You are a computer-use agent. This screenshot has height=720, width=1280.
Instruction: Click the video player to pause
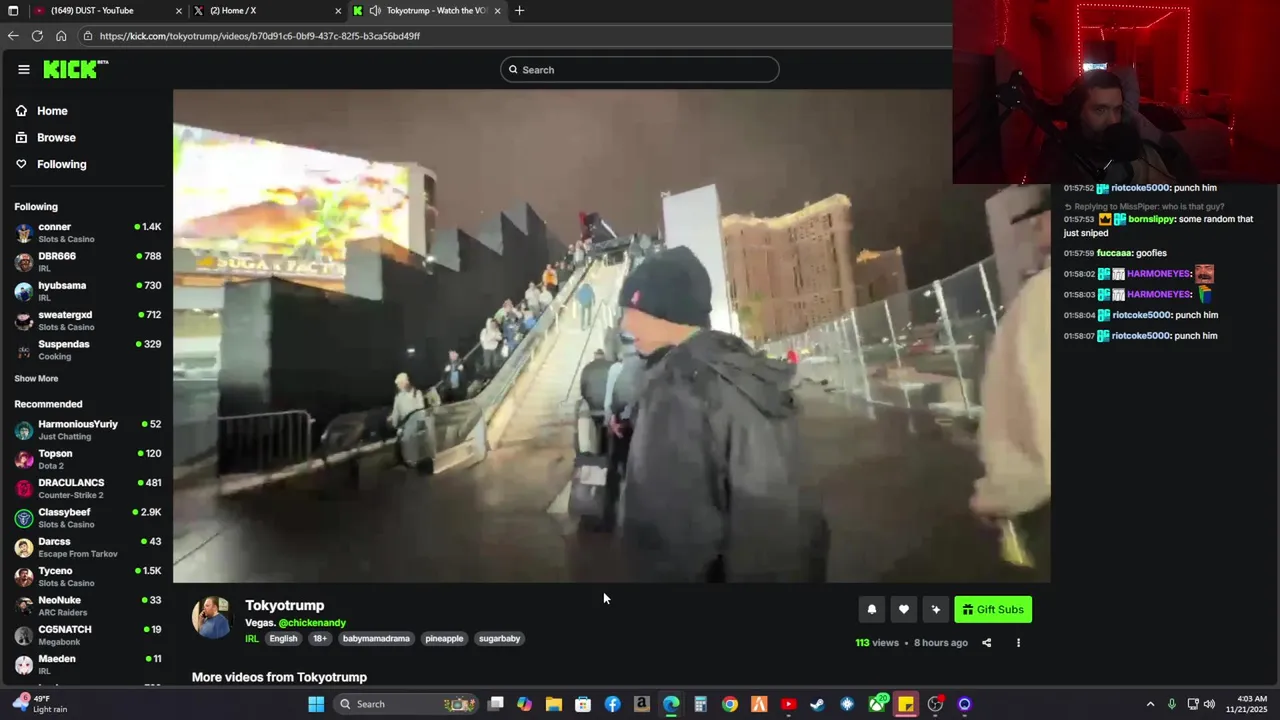pyautogui.click(x=611, y=335)
